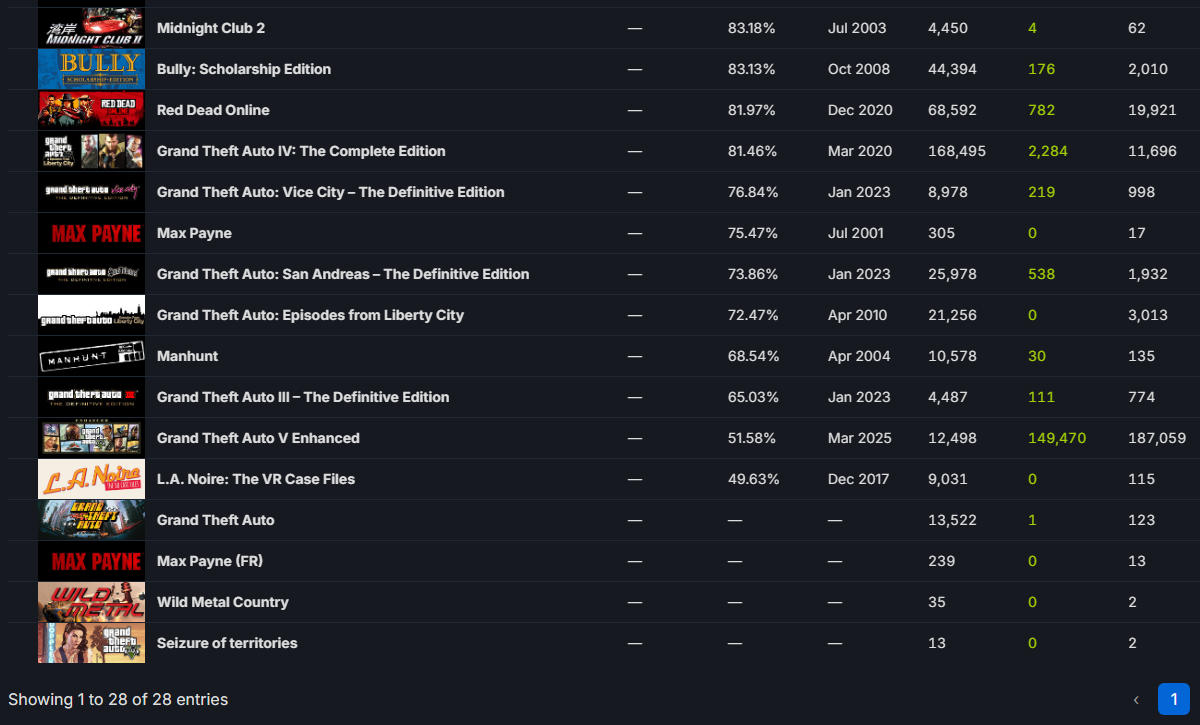
Task: Click the L.A. Noire cover thumbnail
Action: [91, 479]
